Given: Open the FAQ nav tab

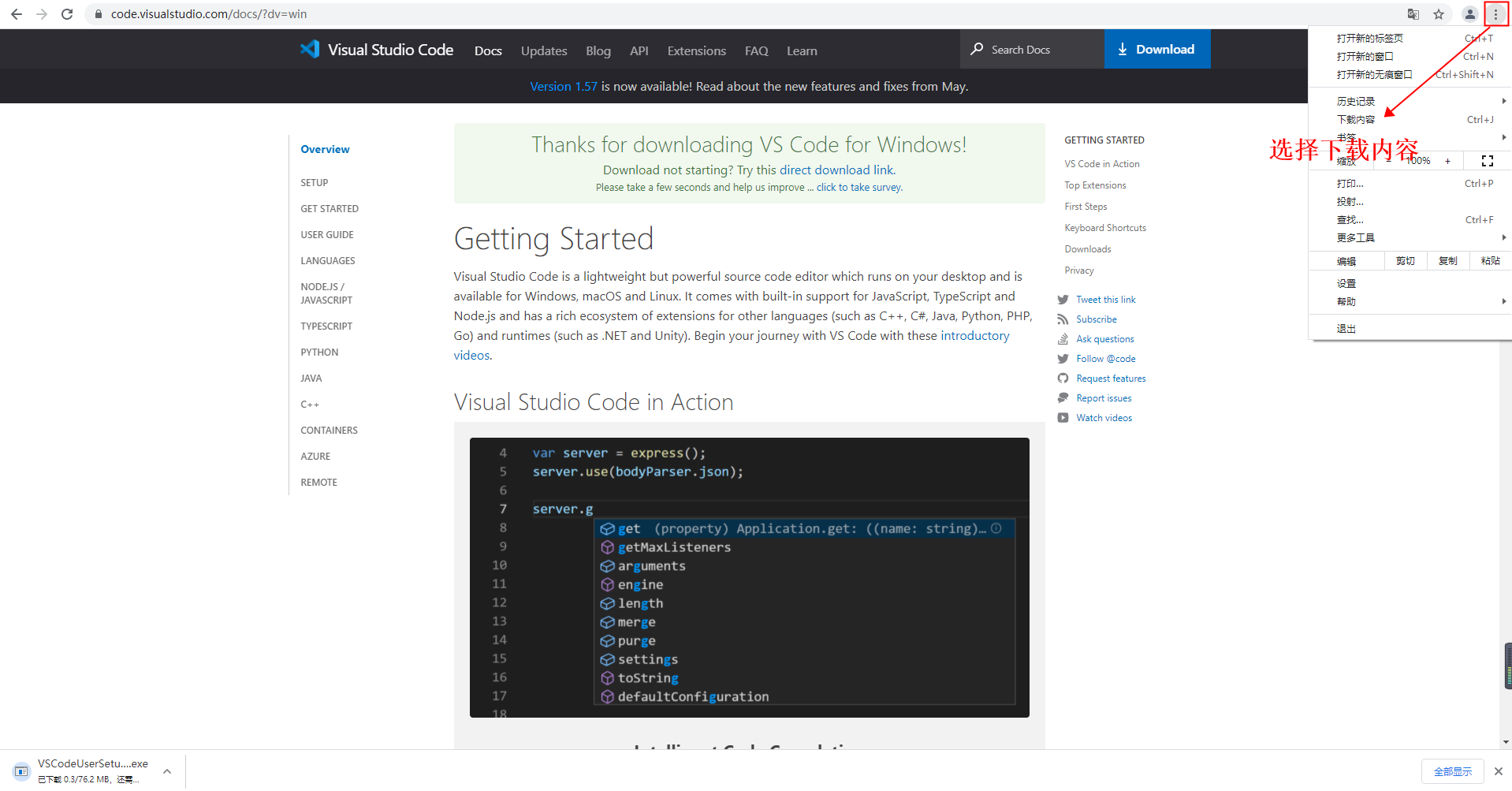Looking at the screenshot, I should pos(756,50).
